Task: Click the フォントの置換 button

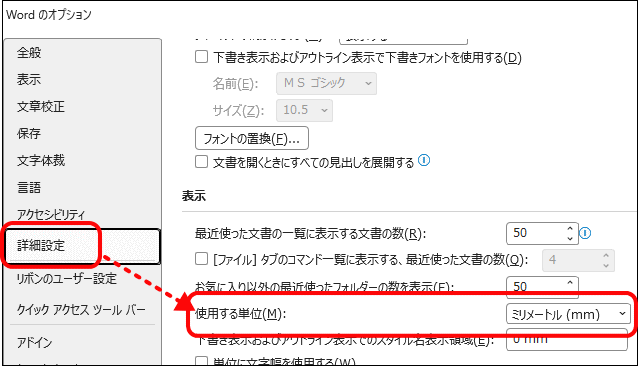Action: [x=252, y=139]
